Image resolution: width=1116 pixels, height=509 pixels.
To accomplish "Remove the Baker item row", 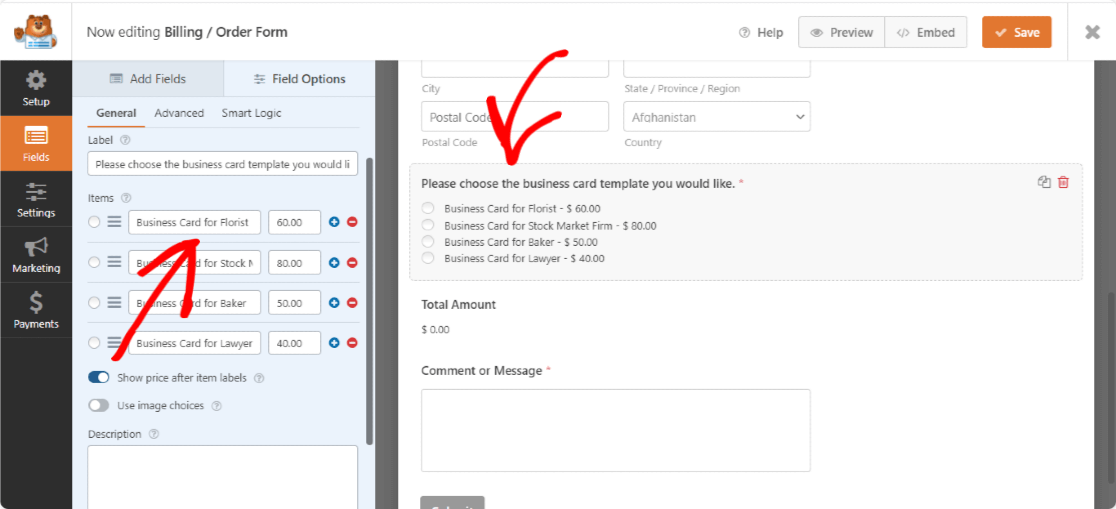I will tap(352, 303).
